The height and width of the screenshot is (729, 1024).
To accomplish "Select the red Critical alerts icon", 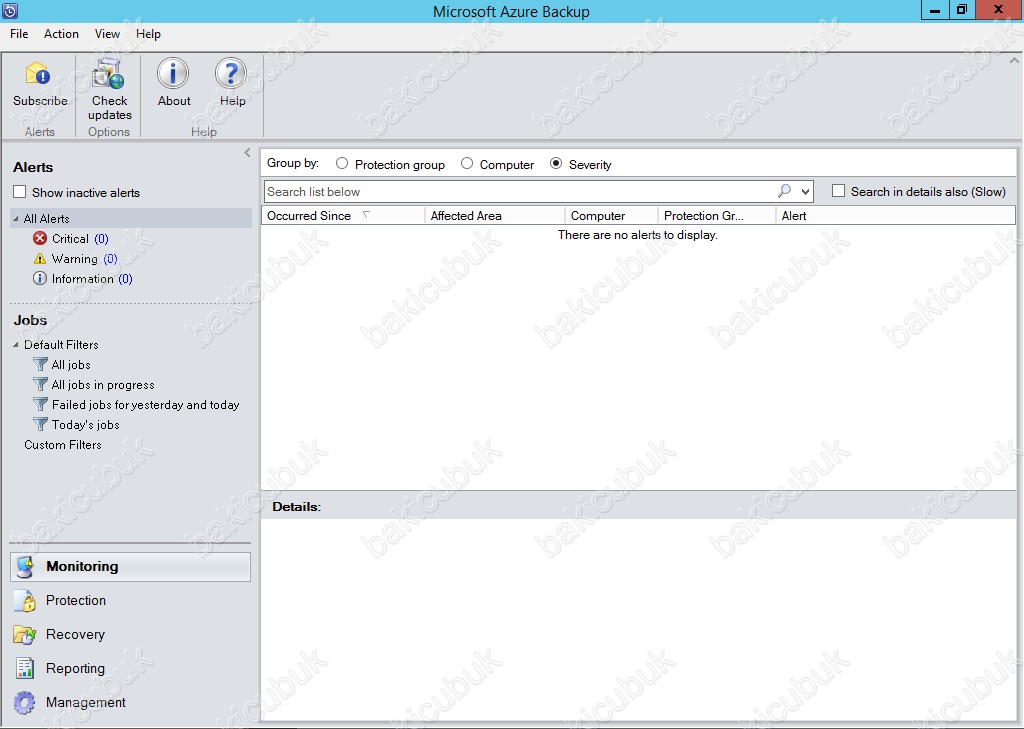I will [40, 238].
